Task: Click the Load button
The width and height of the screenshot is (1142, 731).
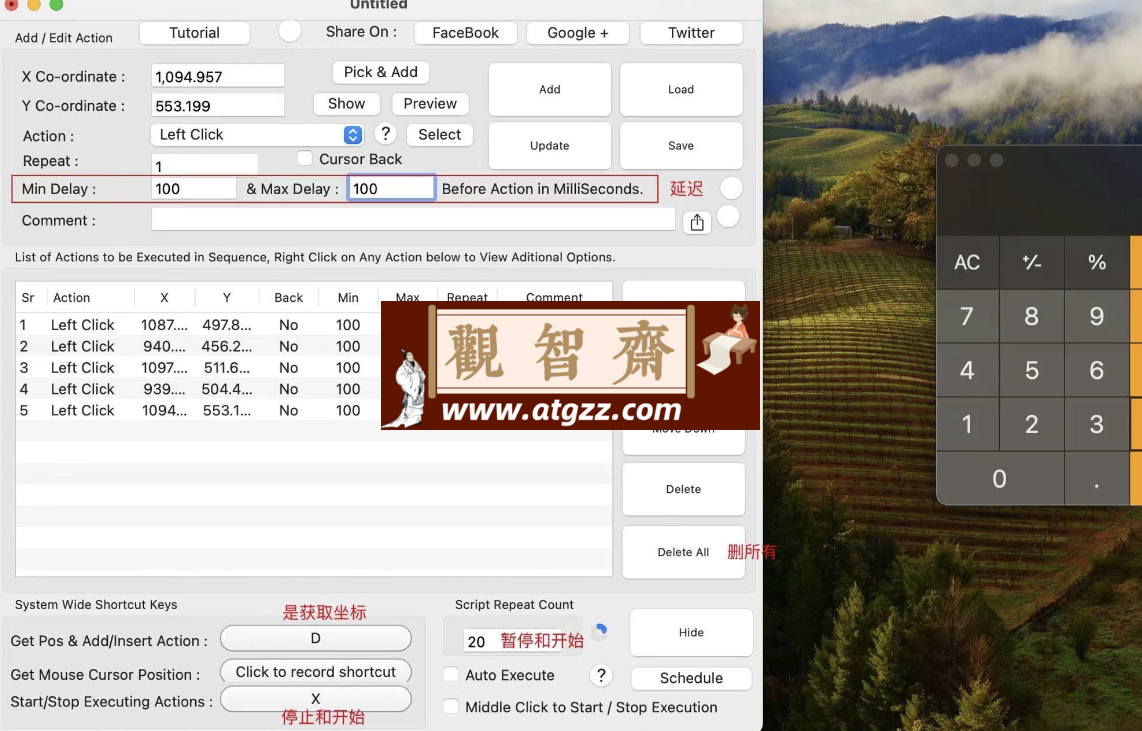Action: (681, 89)
